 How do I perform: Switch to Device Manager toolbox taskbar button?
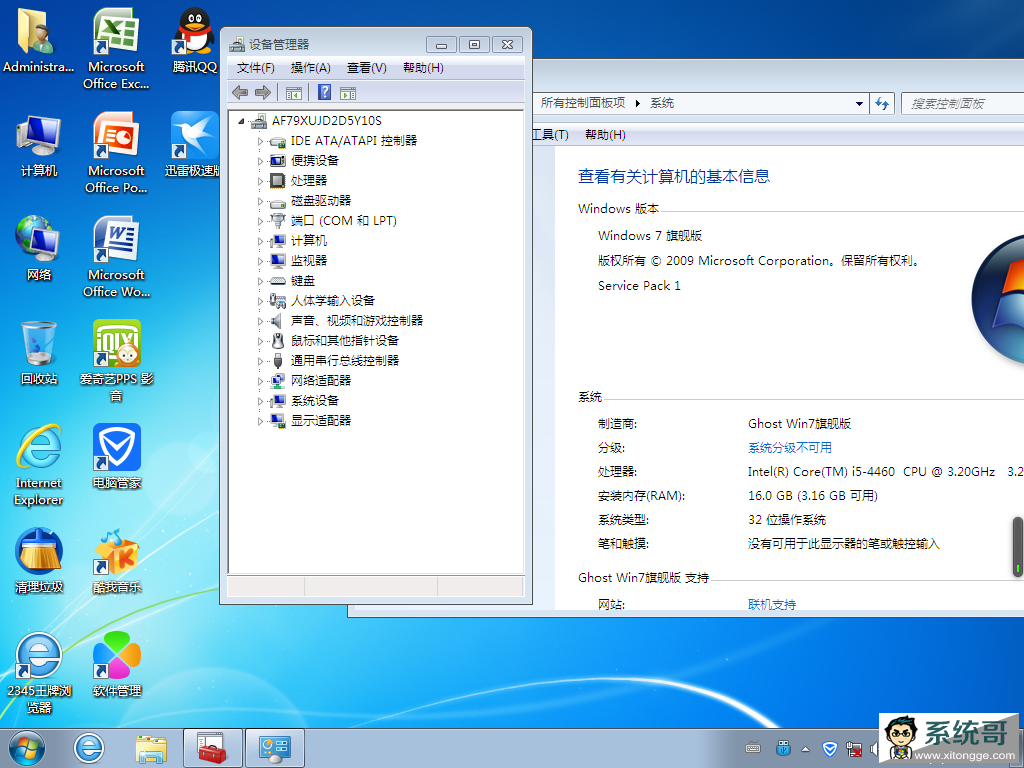pos(212,748)
